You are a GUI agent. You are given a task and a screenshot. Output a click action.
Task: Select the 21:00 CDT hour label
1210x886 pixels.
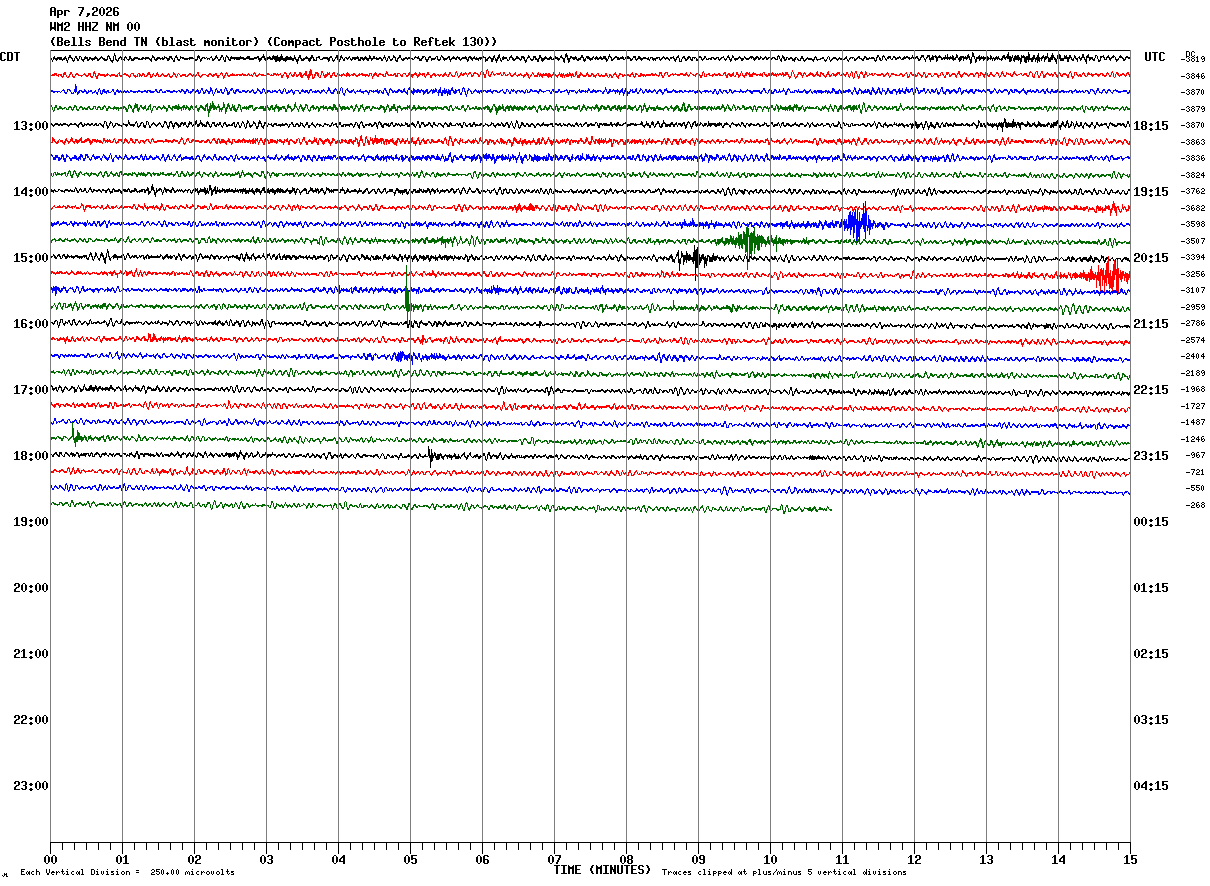pyautogui.click(x=31, y=654)
